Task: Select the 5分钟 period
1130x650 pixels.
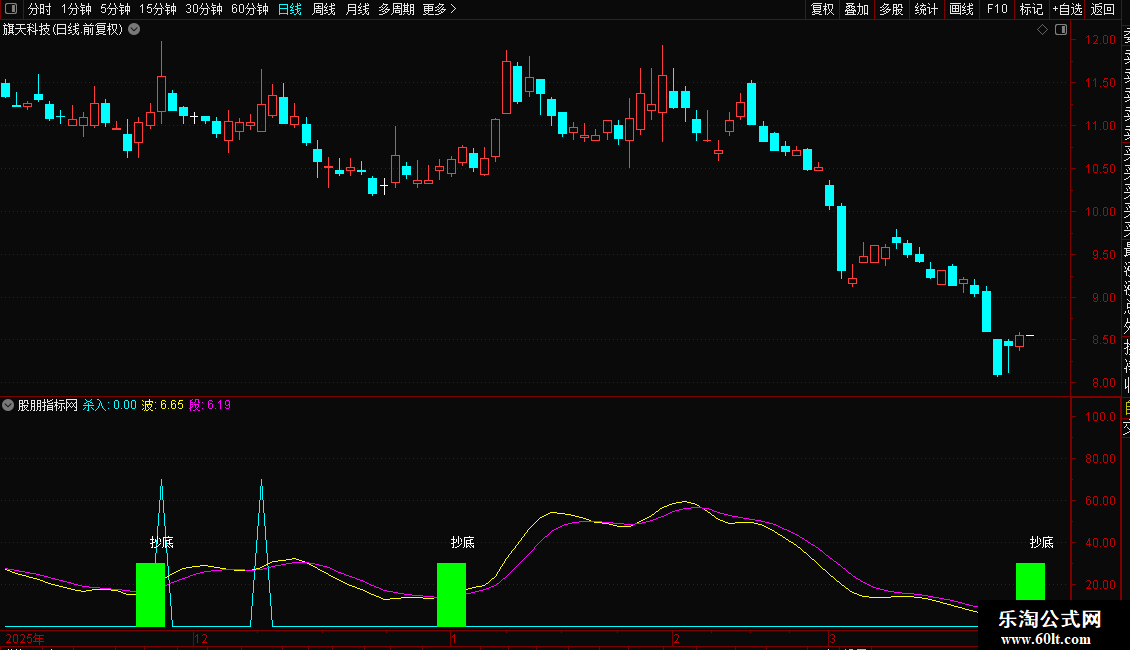Action: point(115,9)
